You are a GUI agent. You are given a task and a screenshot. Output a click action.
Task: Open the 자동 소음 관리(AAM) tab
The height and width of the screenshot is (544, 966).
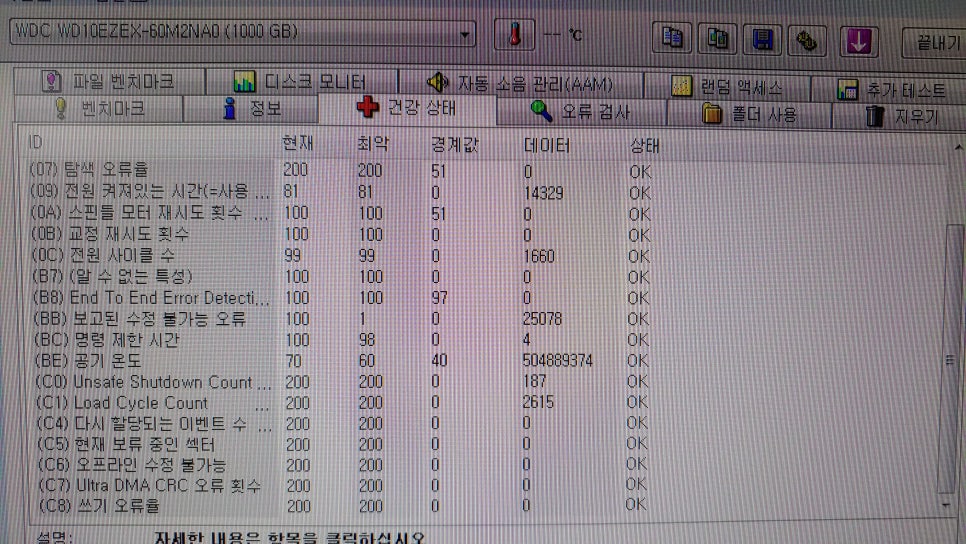point(521,83)
